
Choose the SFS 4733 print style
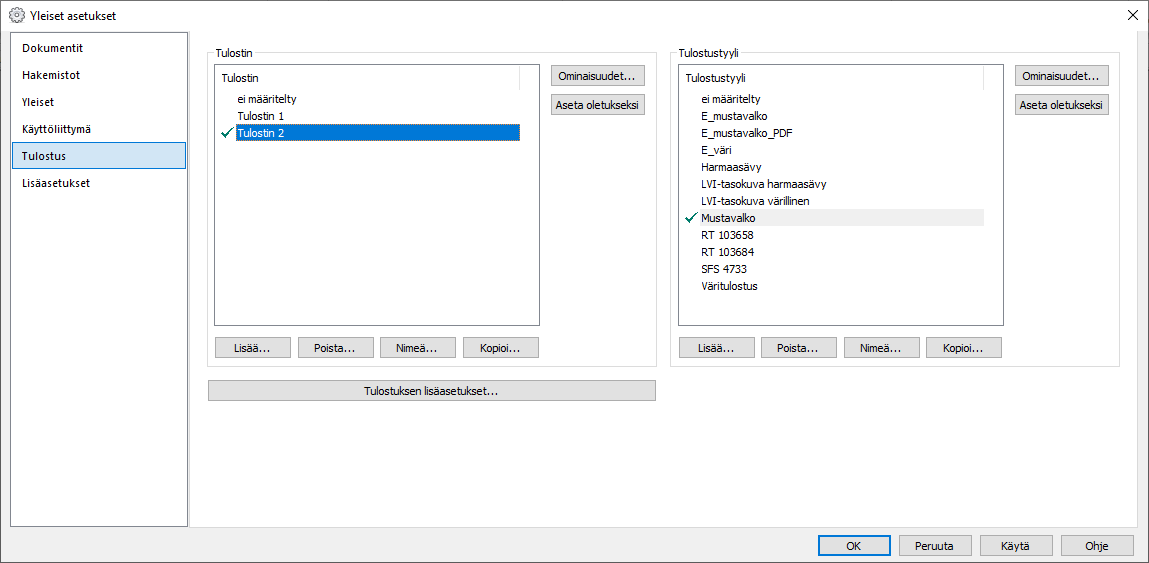[724, 269]
